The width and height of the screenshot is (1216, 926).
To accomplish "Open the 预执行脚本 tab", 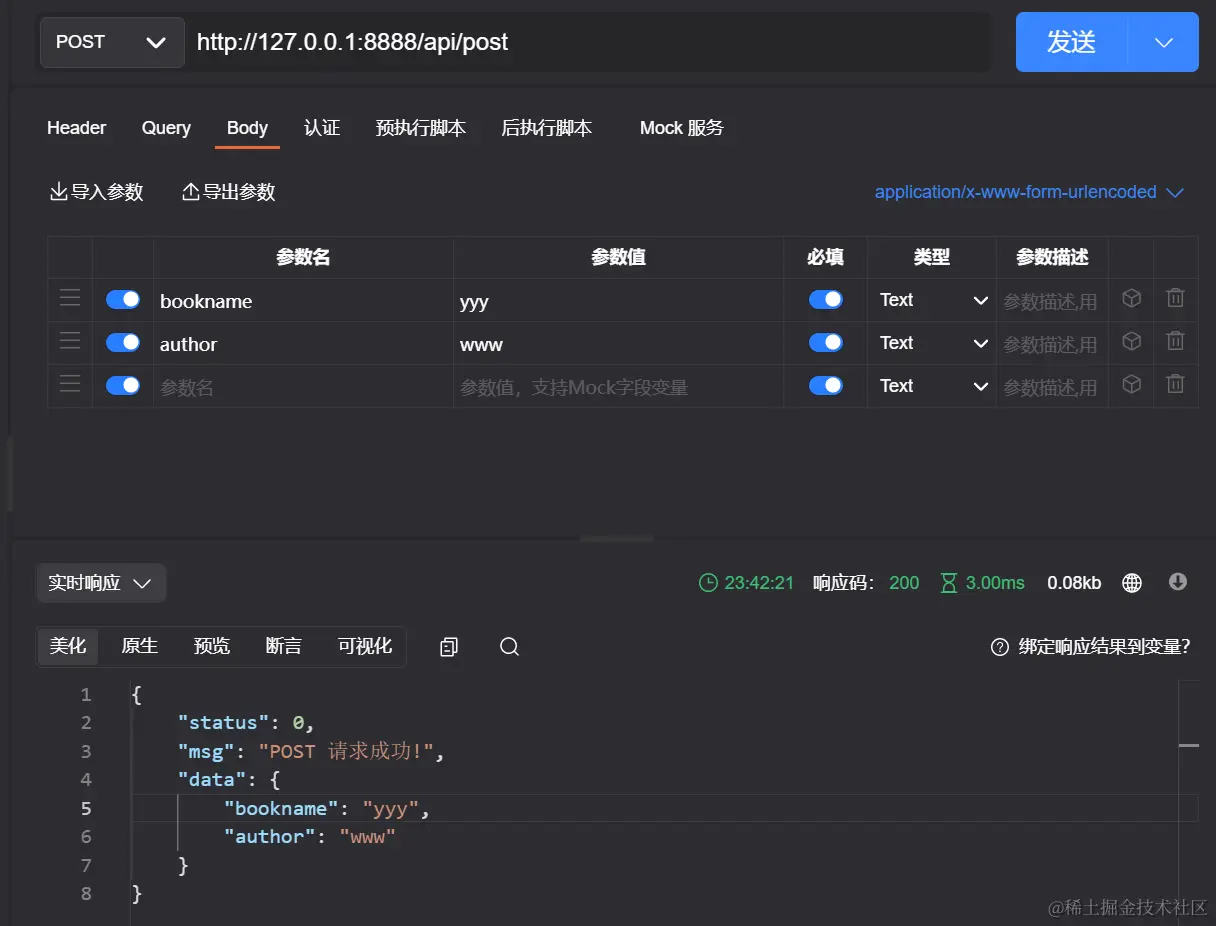I will tap(421, 128).
